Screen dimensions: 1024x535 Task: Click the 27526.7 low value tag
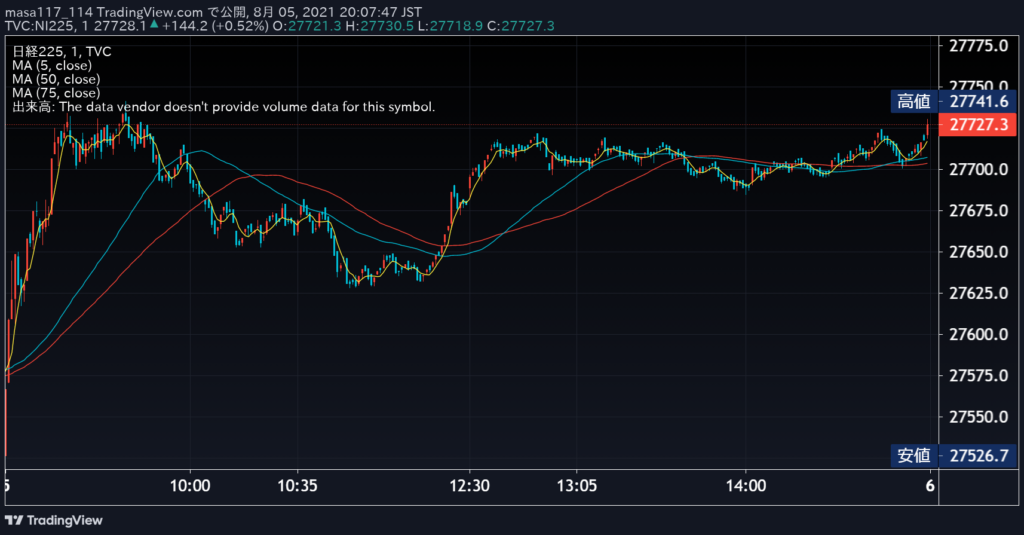[978, 455]
